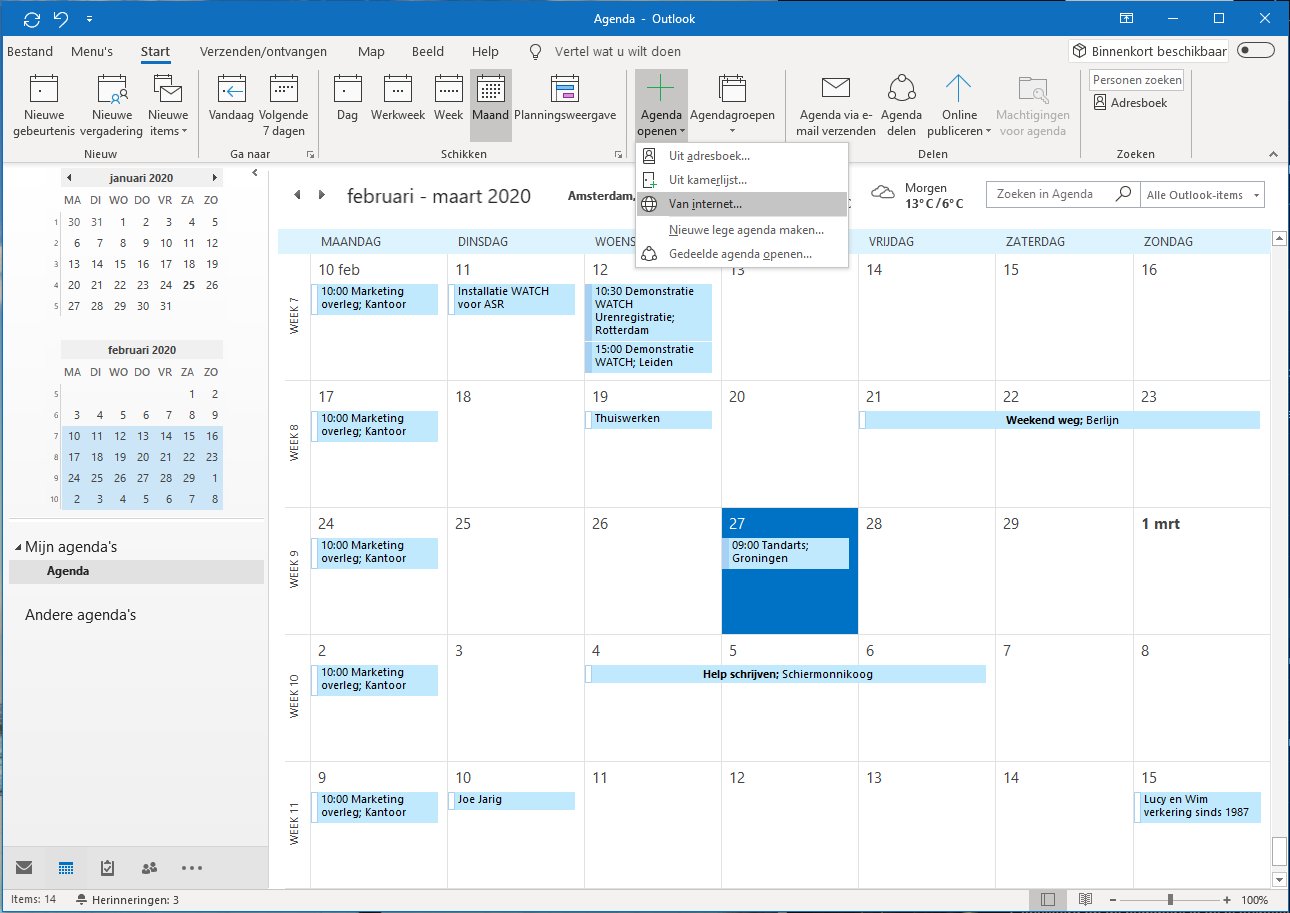Create a Nieuwe gebeurtenis appointment
Screen dimensions: 1290x913
tap(44, 105)
